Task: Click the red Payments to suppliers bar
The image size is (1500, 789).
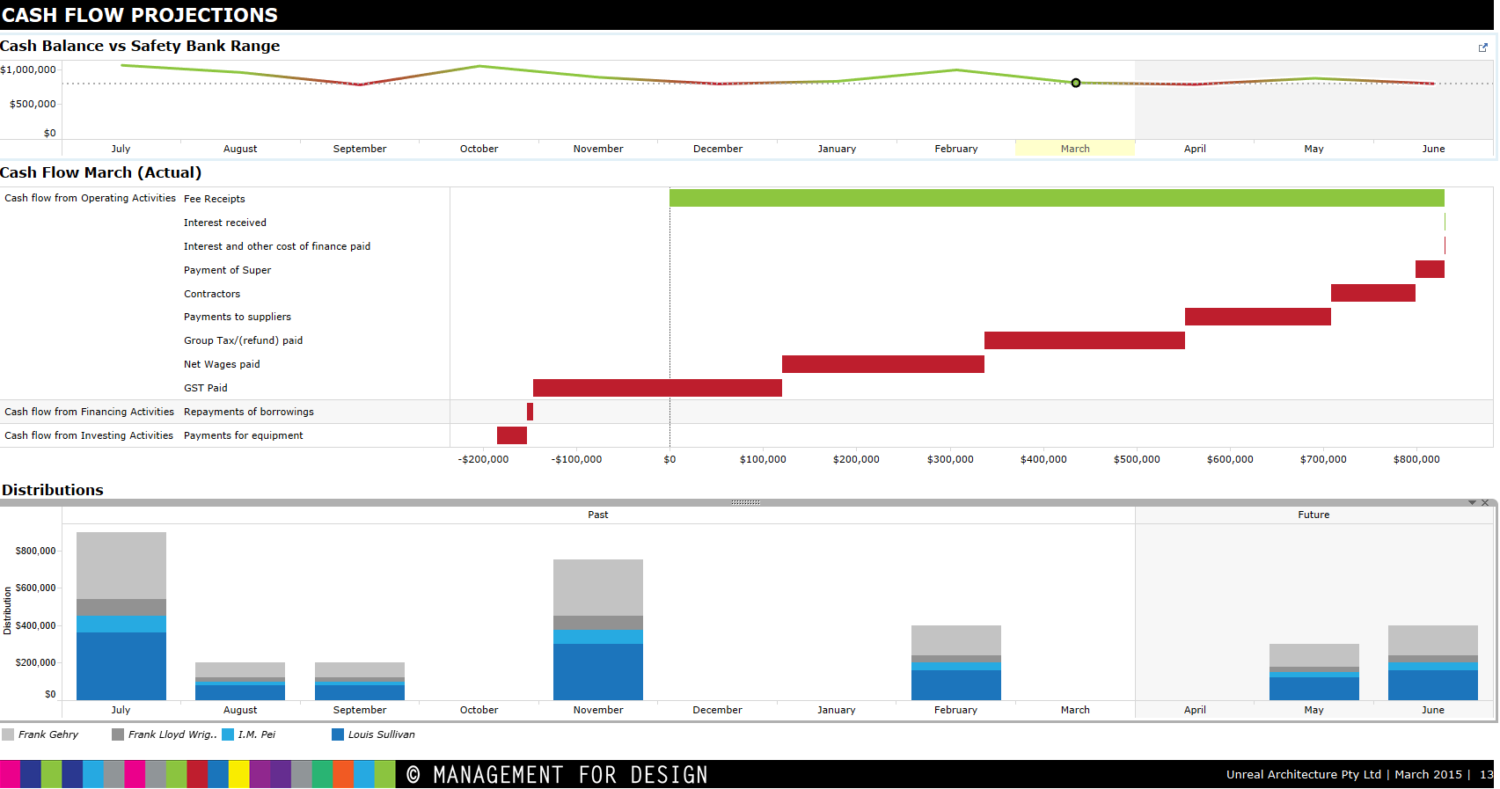Action: (1258, 317)
